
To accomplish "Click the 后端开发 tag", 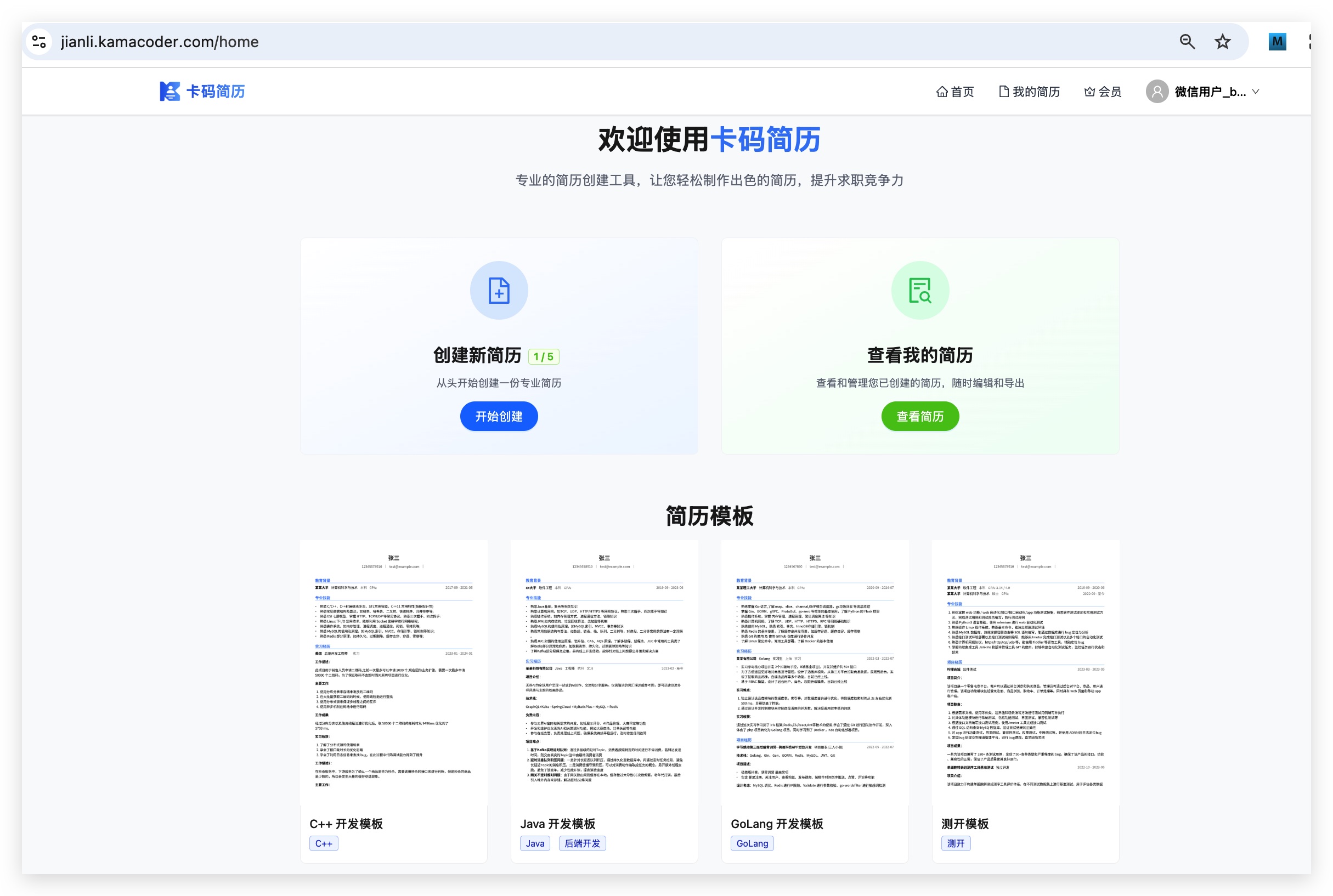I will click(582, 843).
